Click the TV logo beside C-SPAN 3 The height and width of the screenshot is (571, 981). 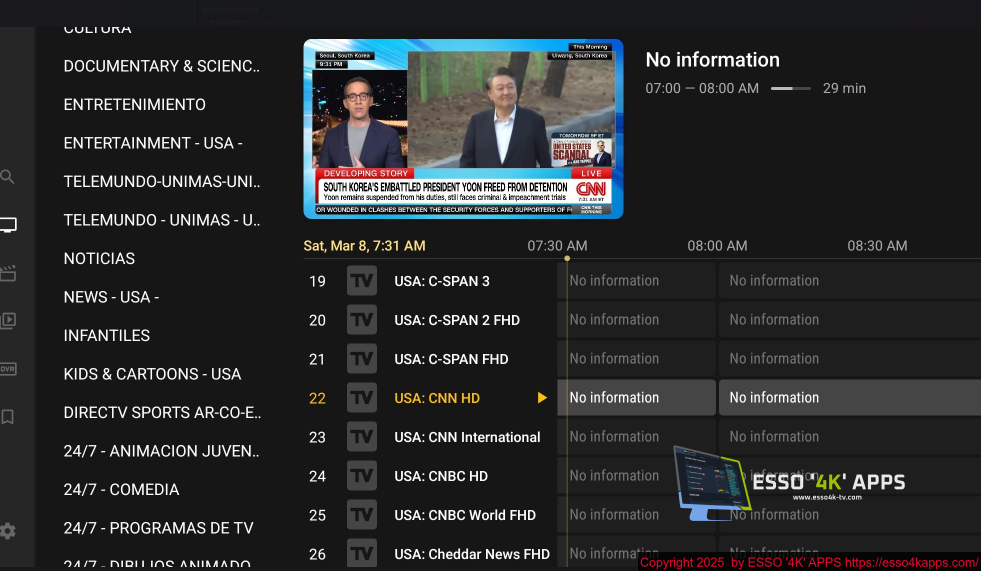[361, 281]
